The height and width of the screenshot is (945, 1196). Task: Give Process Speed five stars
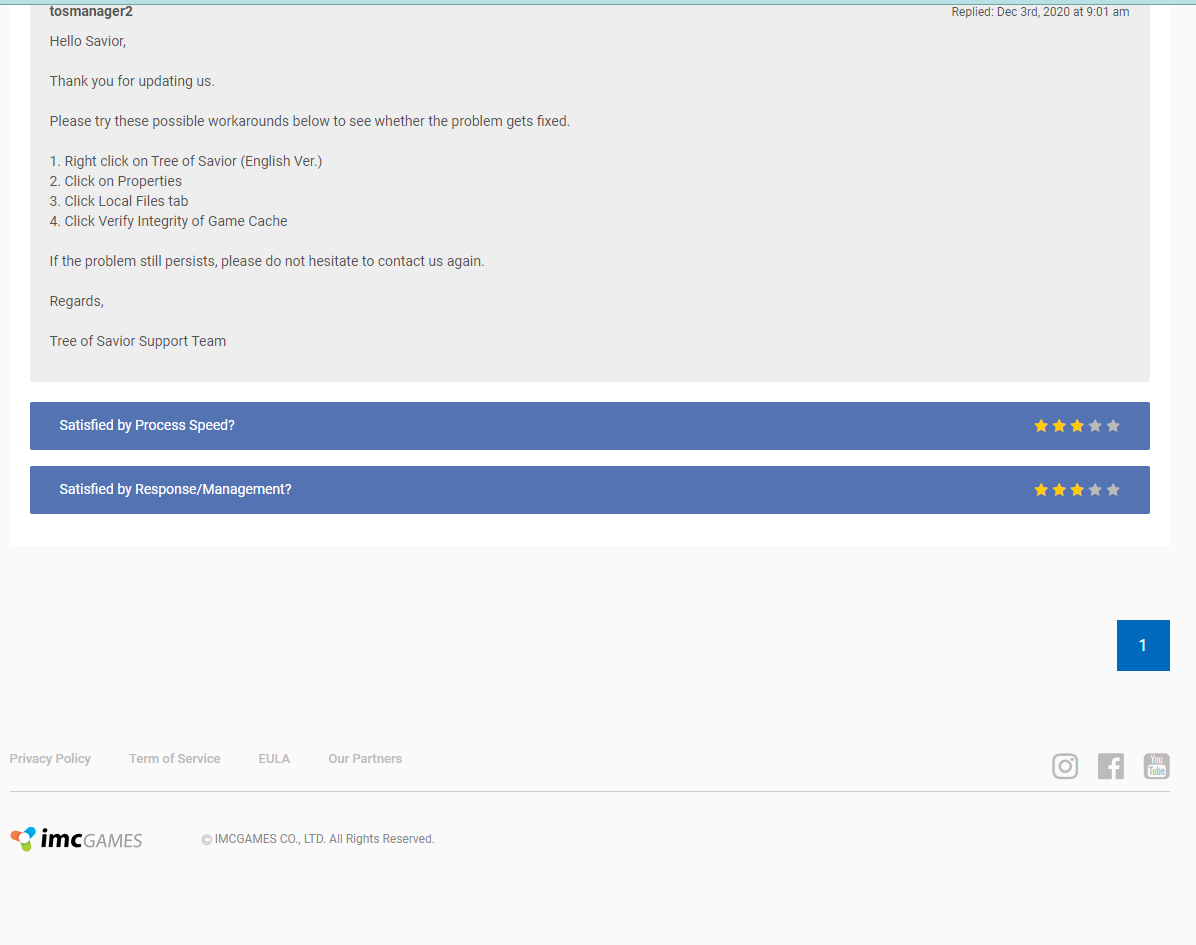point(1113,426)
